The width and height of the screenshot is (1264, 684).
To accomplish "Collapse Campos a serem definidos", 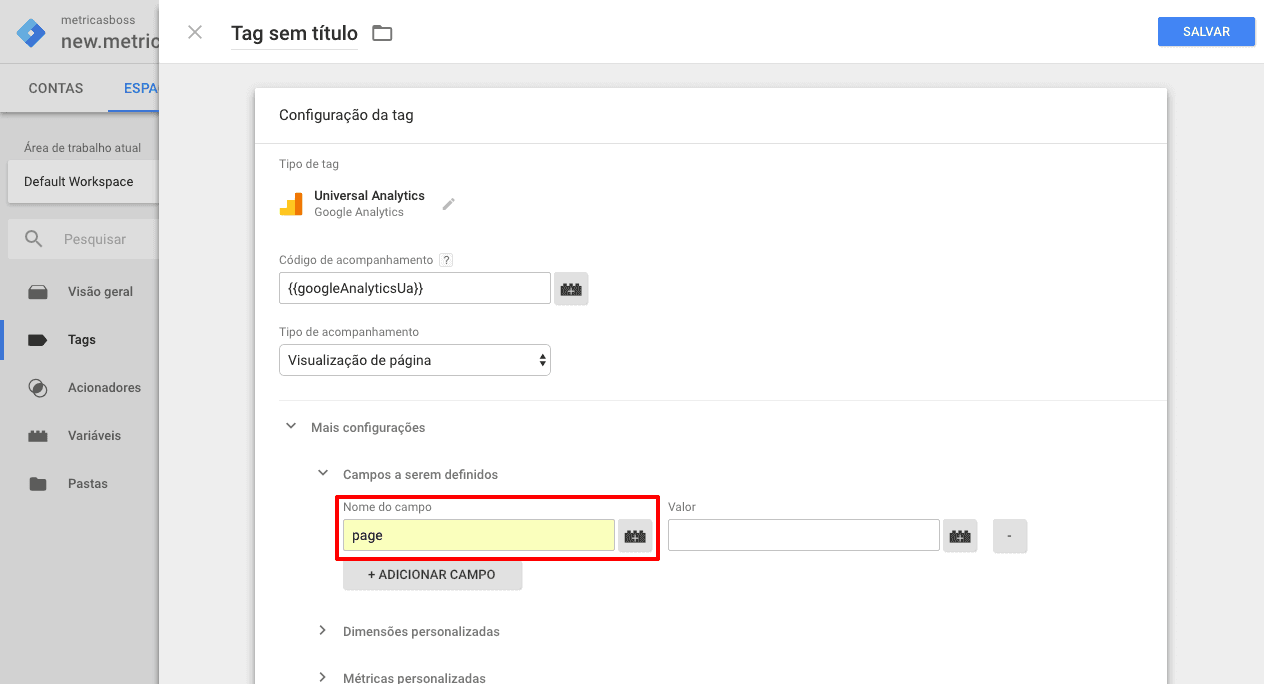I will pyautogui.click(x=322, y=472).
